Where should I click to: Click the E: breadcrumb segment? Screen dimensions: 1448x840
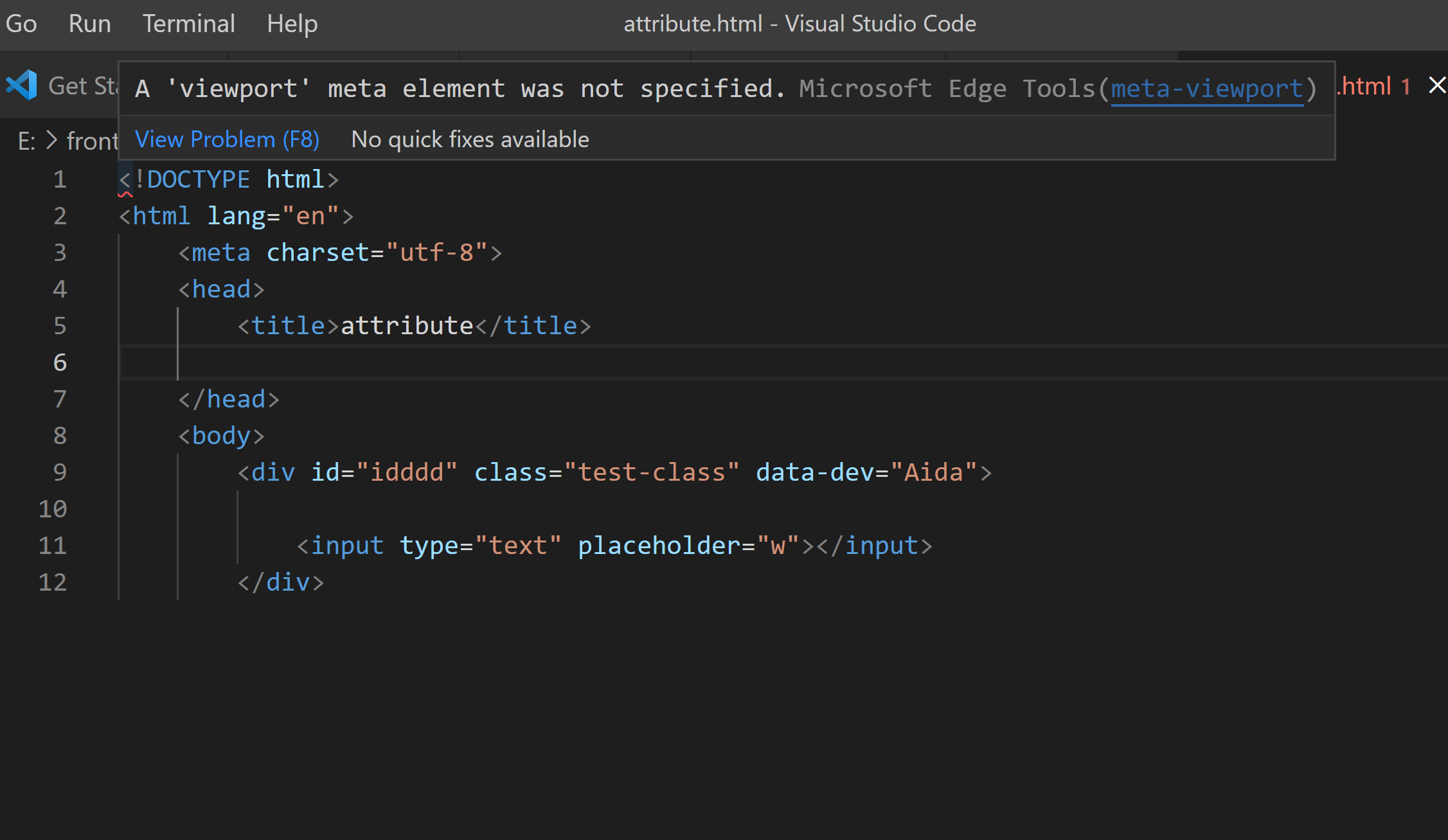click(26, 141)
